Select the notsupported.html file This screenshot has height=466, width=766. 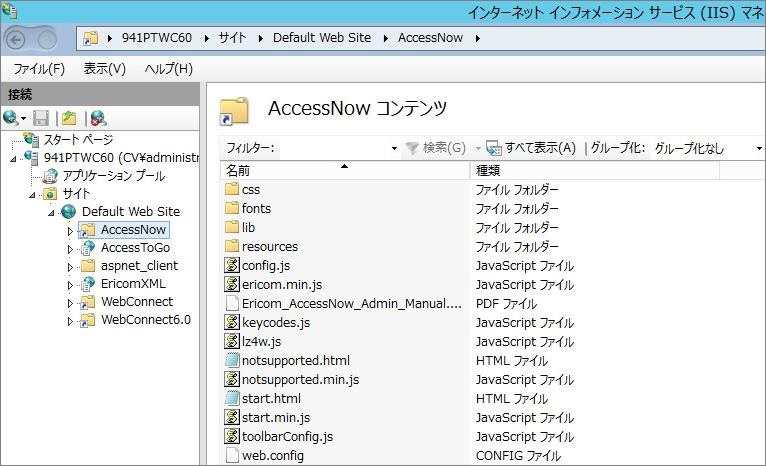[295, 361]
